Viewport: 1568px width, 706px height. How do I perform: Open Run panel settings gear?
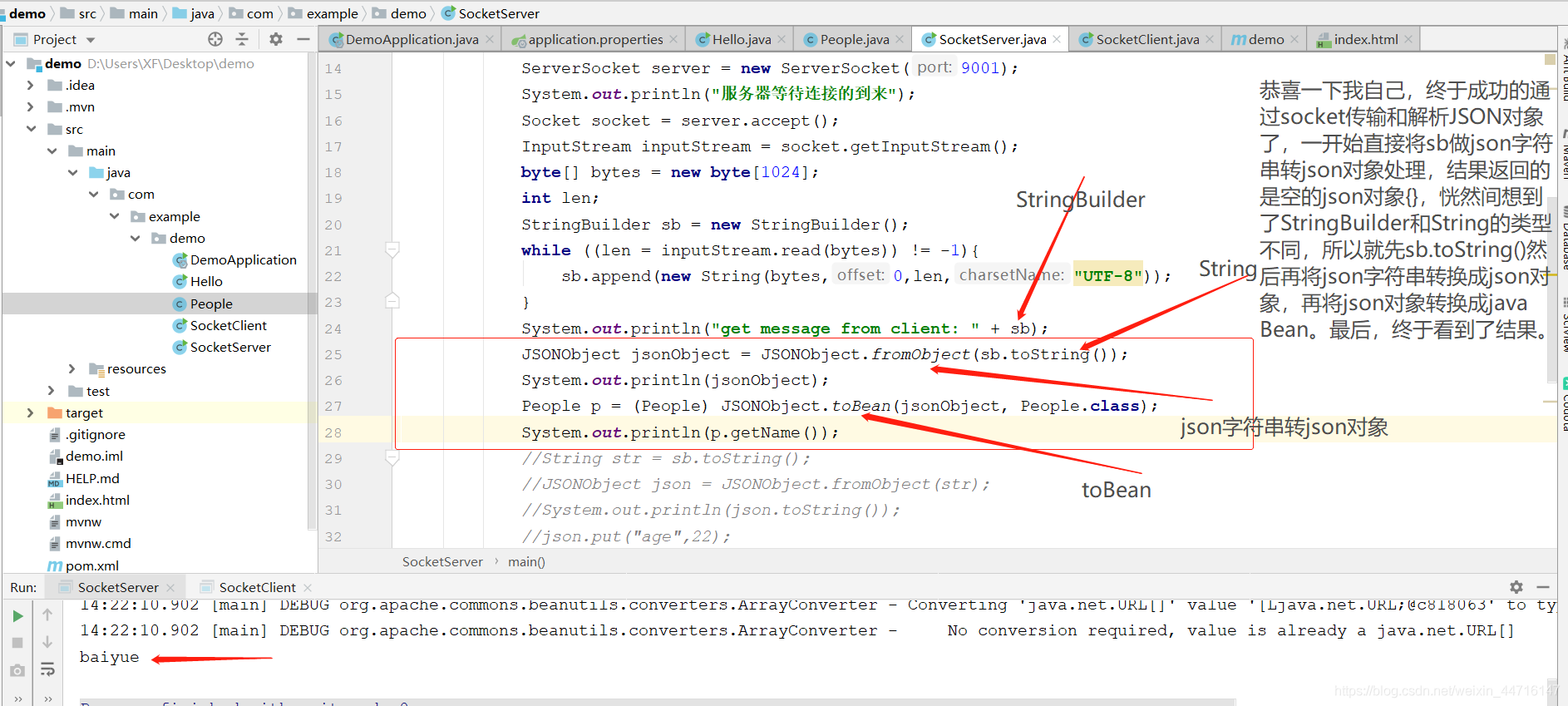pyautogui.click(x=1516, y=587)
